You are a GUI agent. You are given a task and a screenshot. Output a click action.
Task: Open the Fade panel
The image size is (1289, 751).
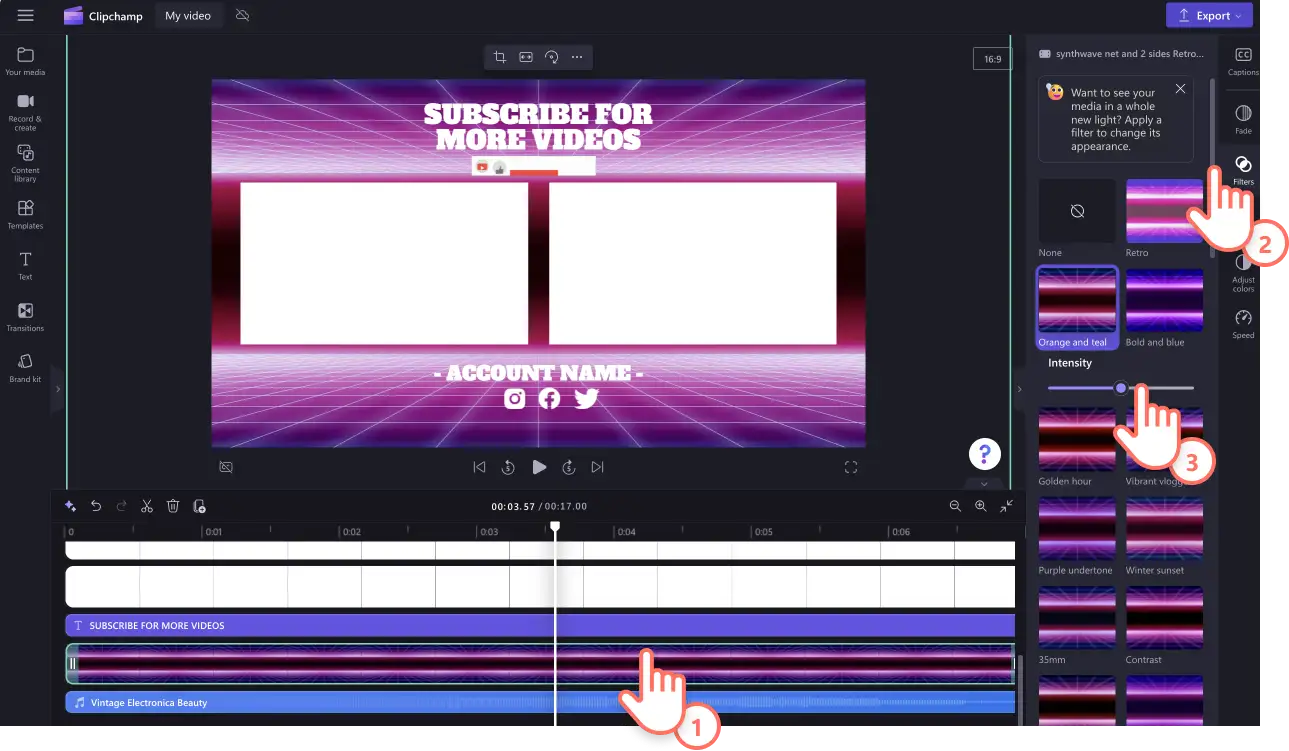pos(1243,119)
